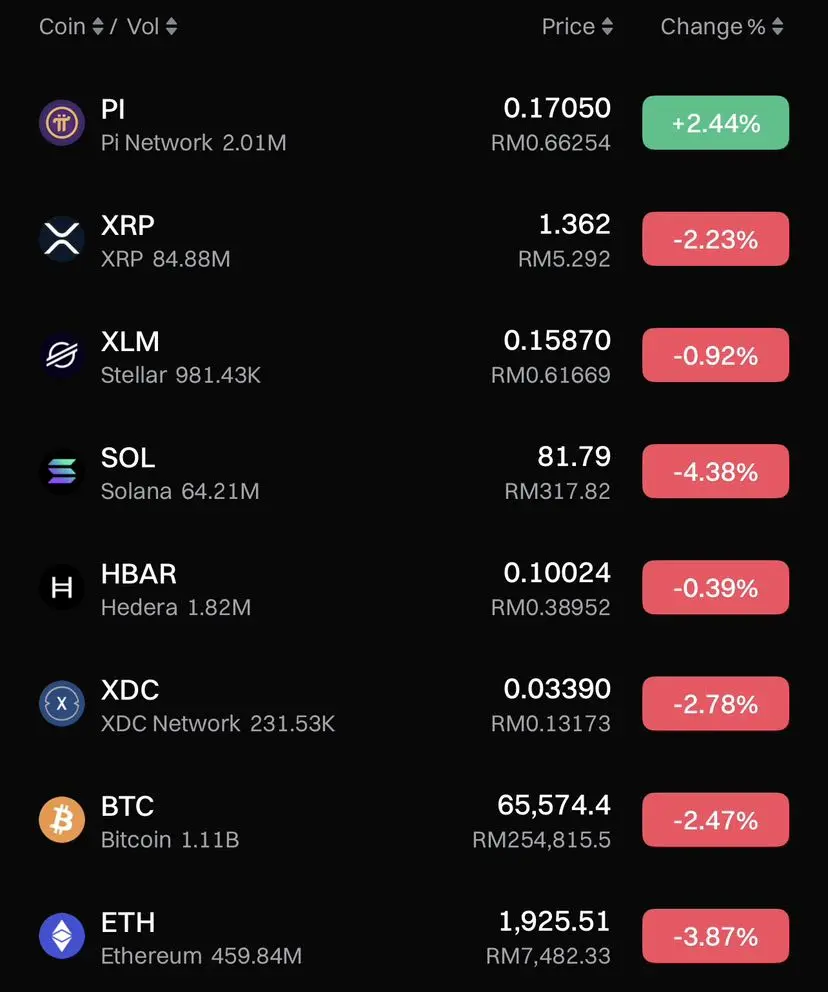Tap the Ethereum ETH logo icon
The width and height of the screenshot is (828, 992).
coord(61,936)
